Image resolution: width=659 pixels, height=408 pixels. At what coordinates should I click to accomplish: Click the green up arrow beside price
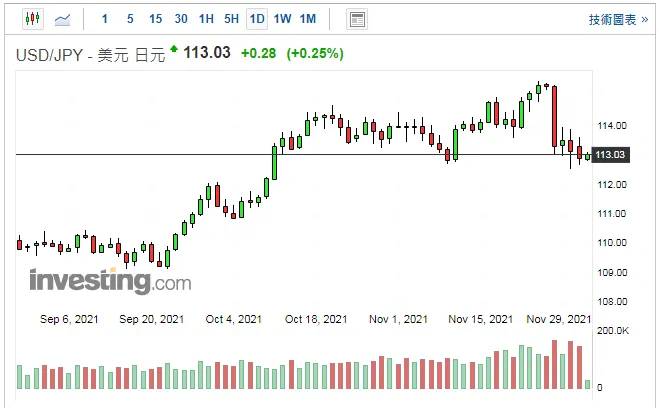[174, 49]
